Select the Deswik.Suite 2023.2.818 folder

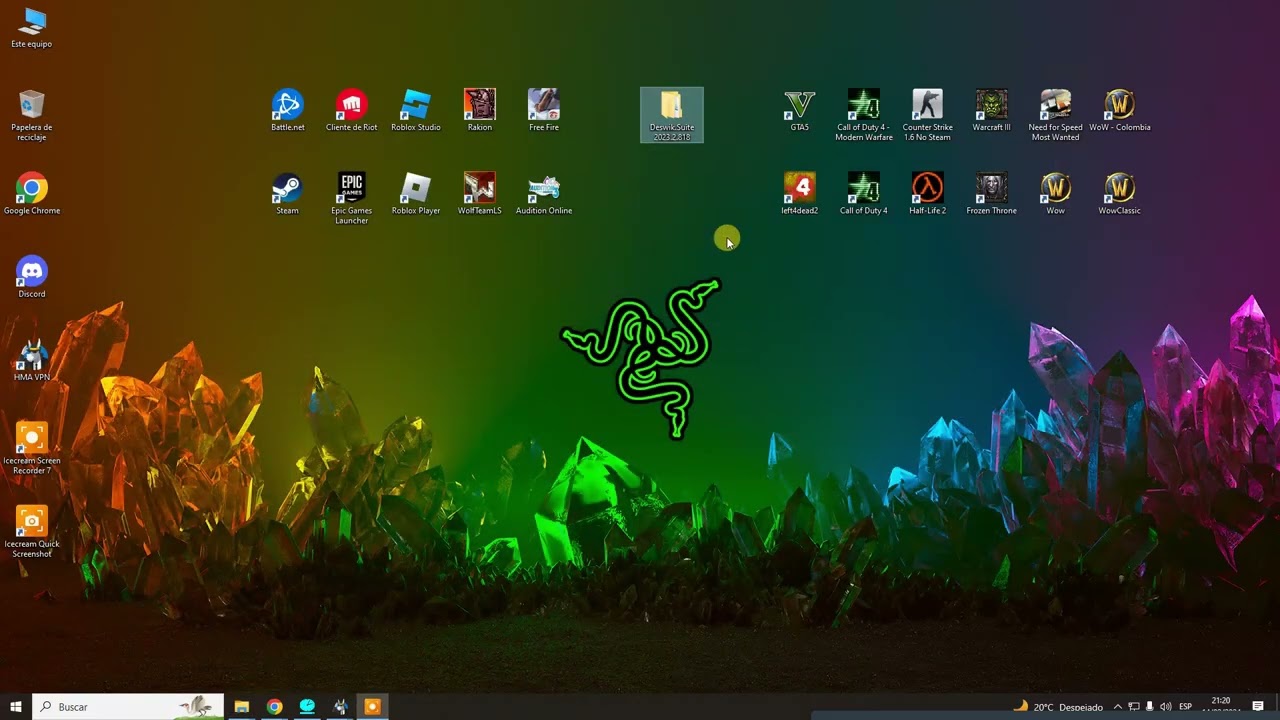[672, 115]
